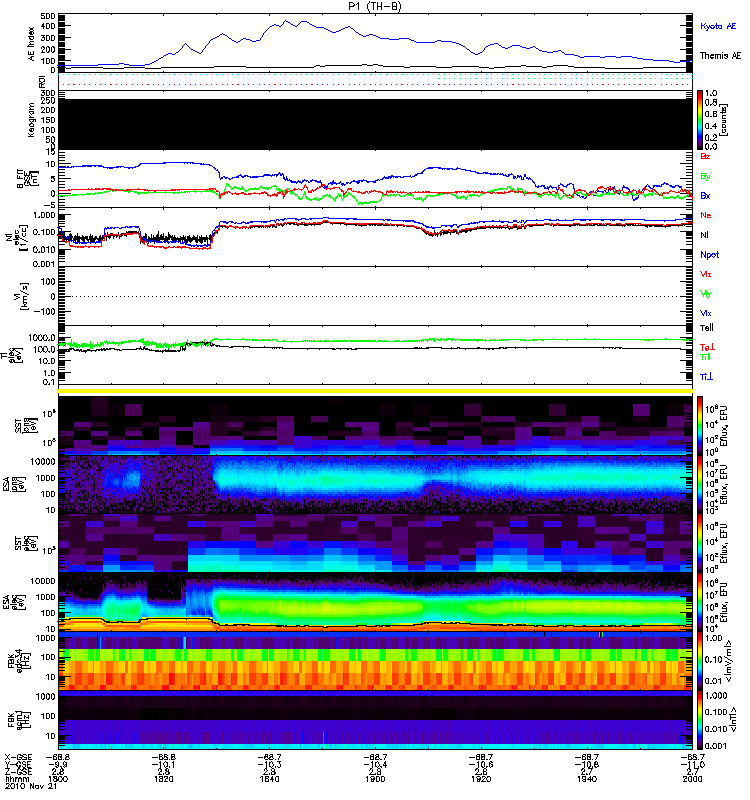Click the Keogram axis label
Screen dimensions: 750x800
32,120
